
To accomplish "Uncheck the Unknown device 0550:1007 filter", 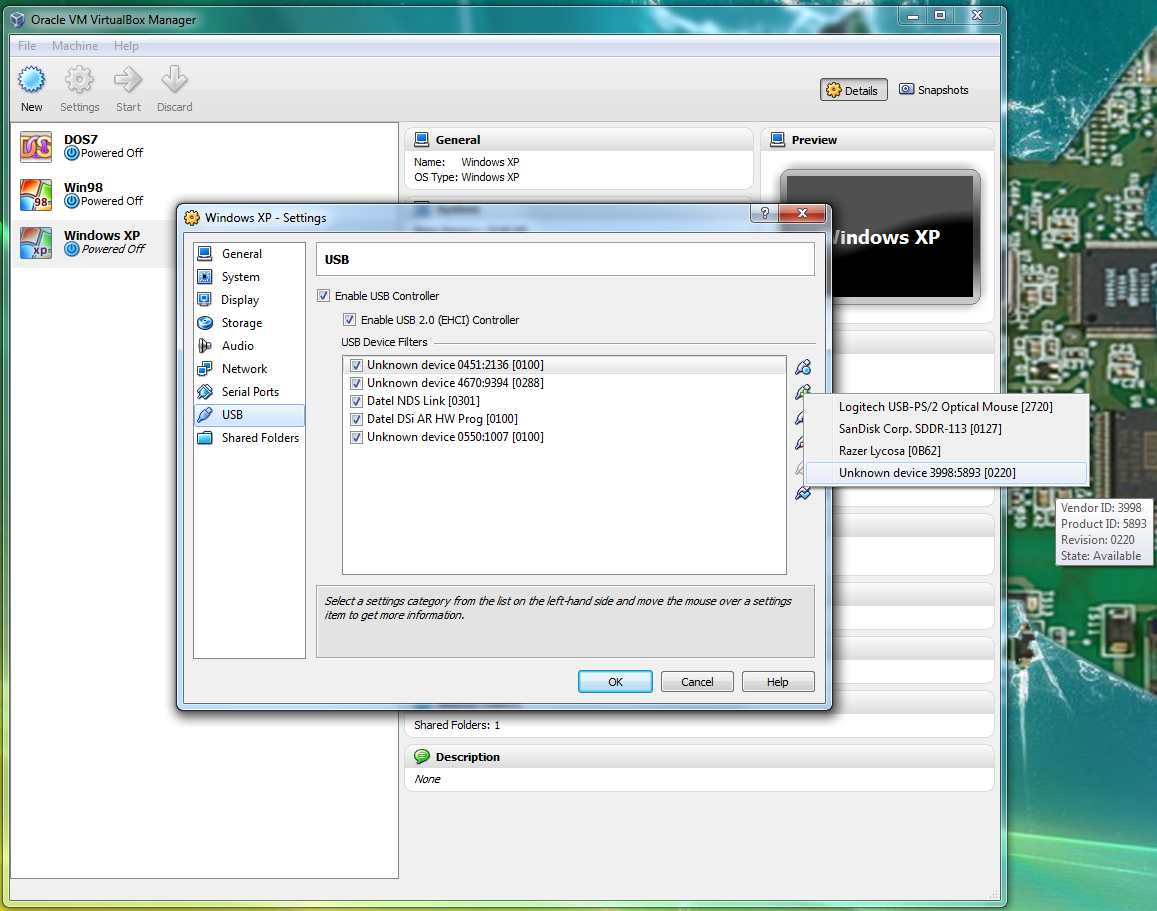I will [356, 437].
